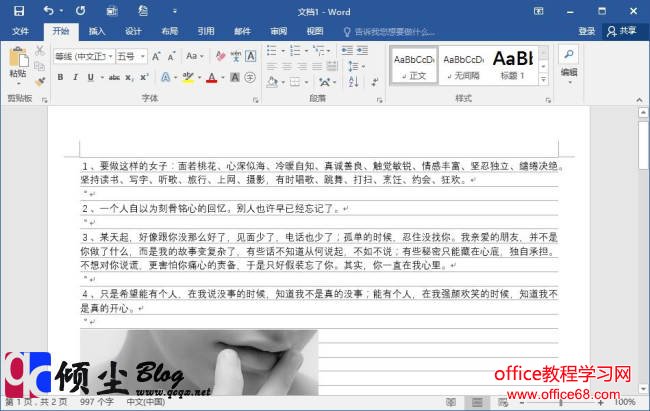Toggle bold formatting
650x411 pixels.
coord(61,77)
